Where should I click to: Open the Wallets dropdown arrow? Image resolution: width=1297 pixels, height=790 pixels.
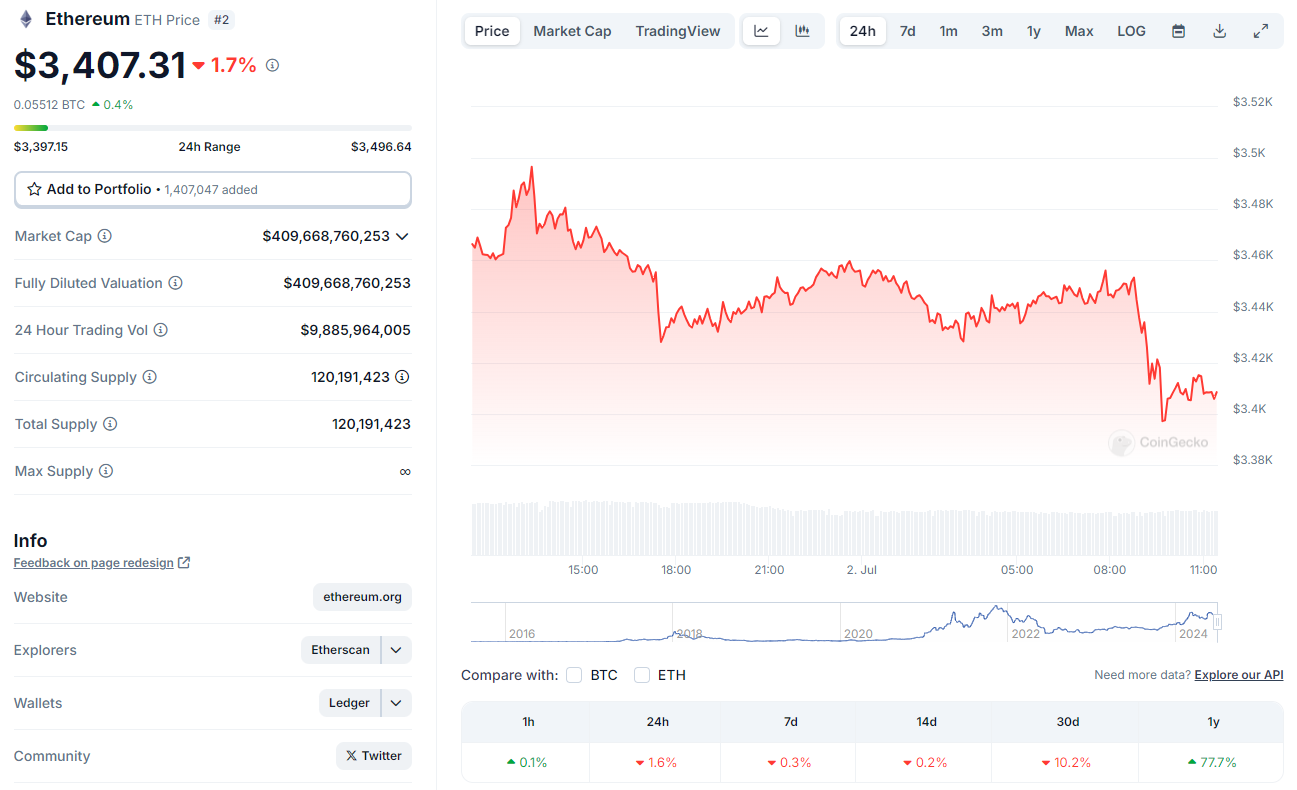tap(396, 703)
